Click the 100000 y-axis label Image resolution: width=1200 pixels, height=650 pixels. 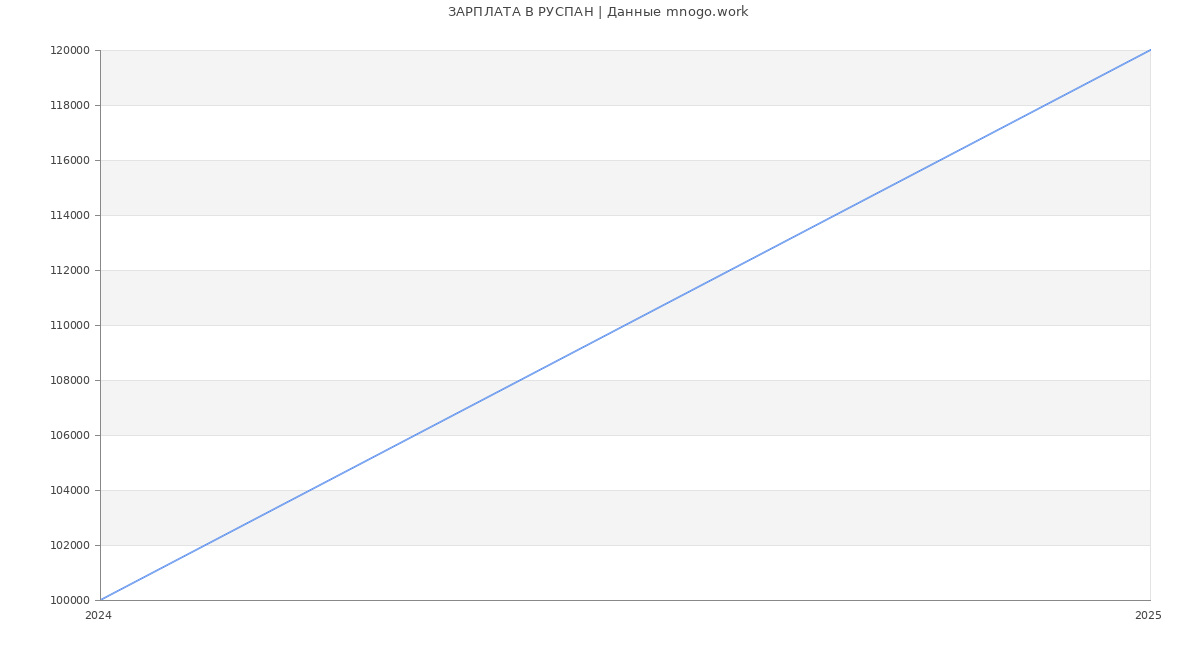pyautogui.click(x=70, y=600)
